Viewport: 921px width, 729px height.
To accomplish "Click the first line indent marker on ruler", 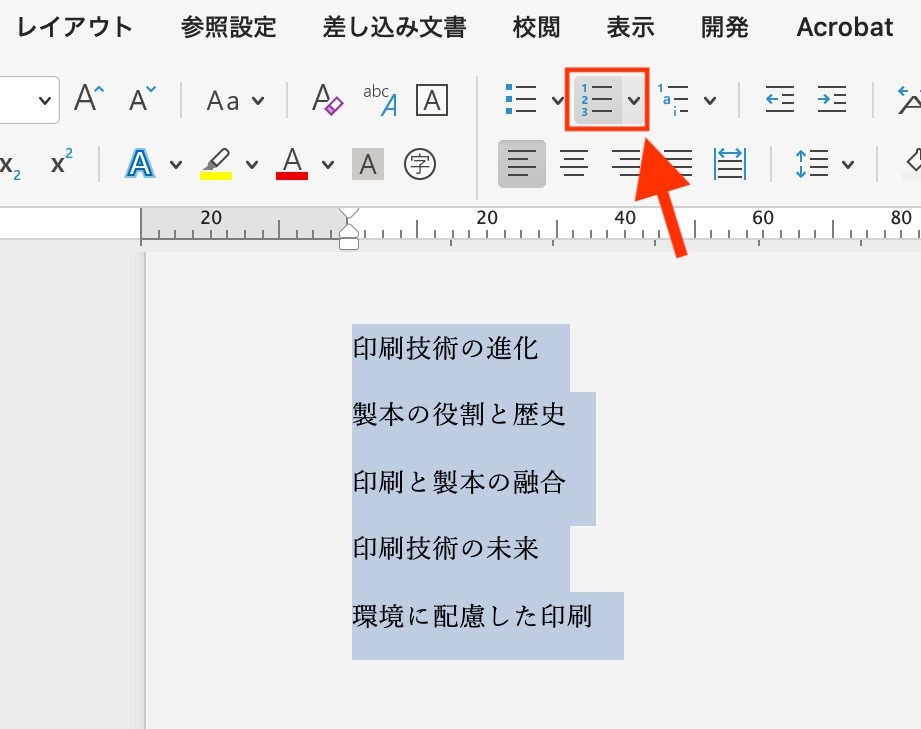I will [349, 214].
